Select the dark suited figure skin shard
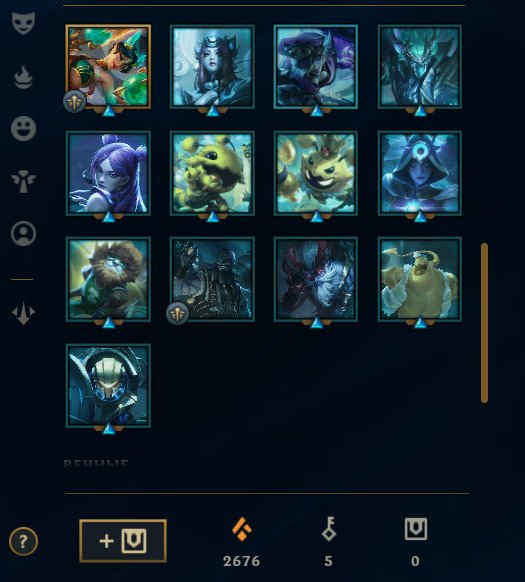Screen dimensions: 525x582 click(212, 279)
